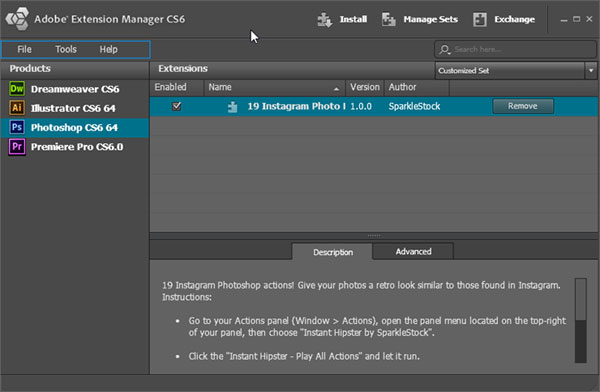Open the Help menu
This screenshot has width=600, height=392.
[109, 49]
